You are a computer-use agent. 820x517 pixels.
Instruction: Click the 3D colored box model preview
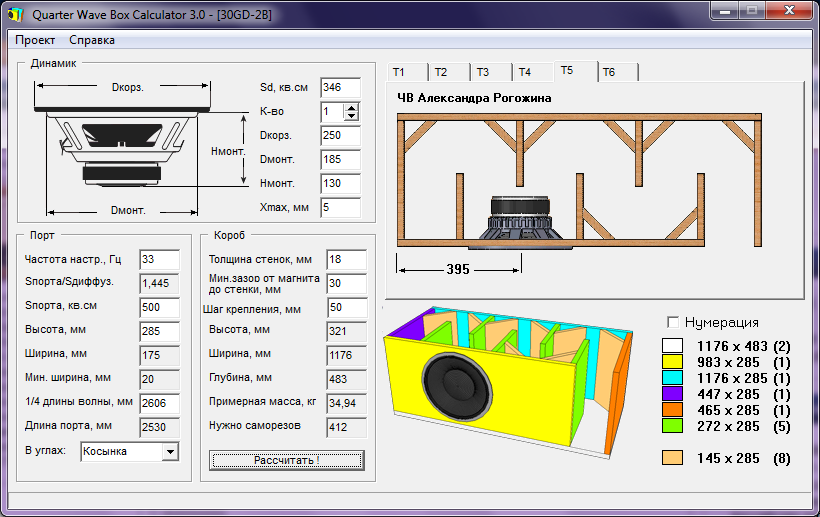[508, 383]
